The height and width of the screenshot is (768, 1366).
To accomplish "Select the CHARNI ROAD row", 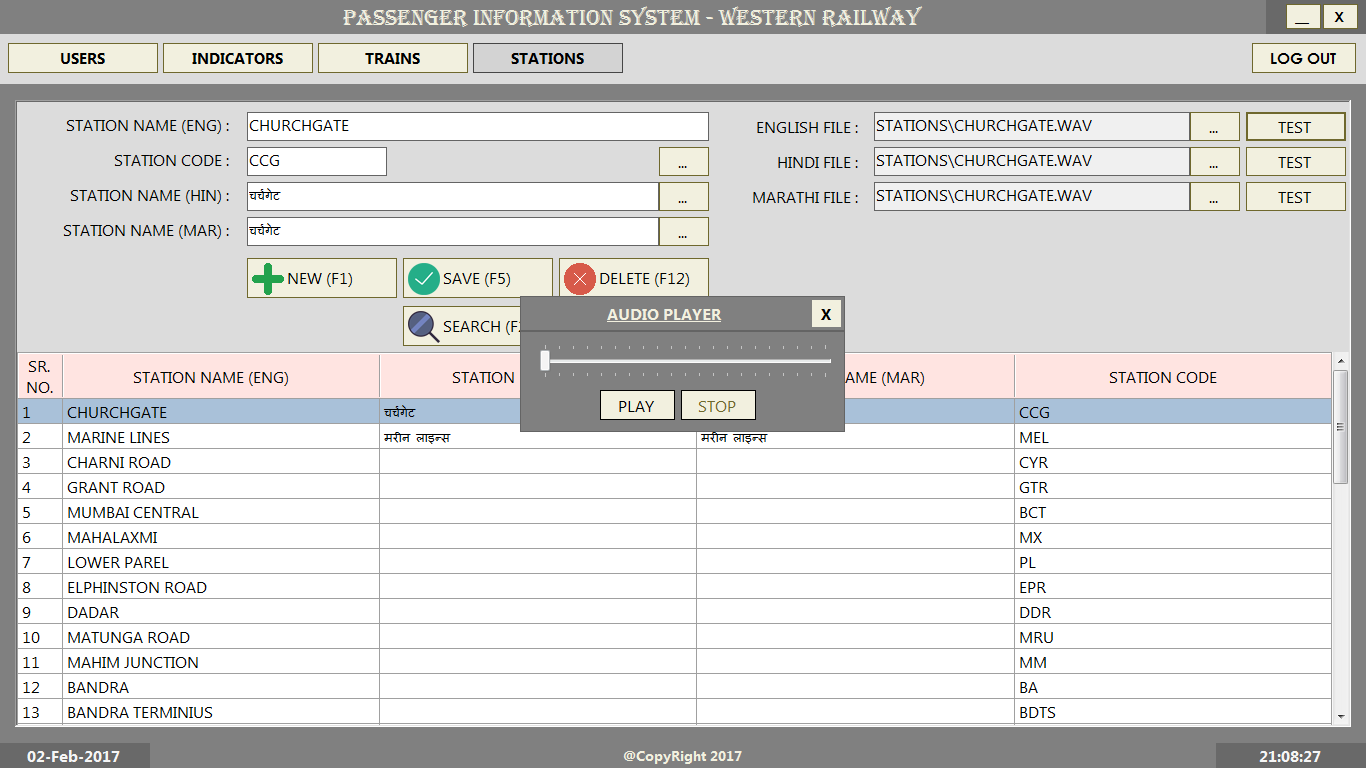I will click(x=675, y=462).
